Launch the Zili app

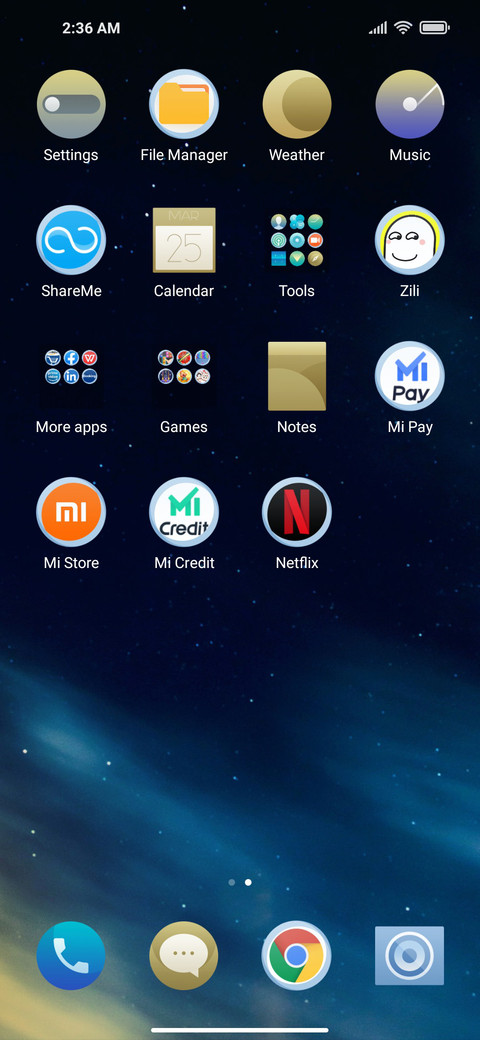coord(410,240)
